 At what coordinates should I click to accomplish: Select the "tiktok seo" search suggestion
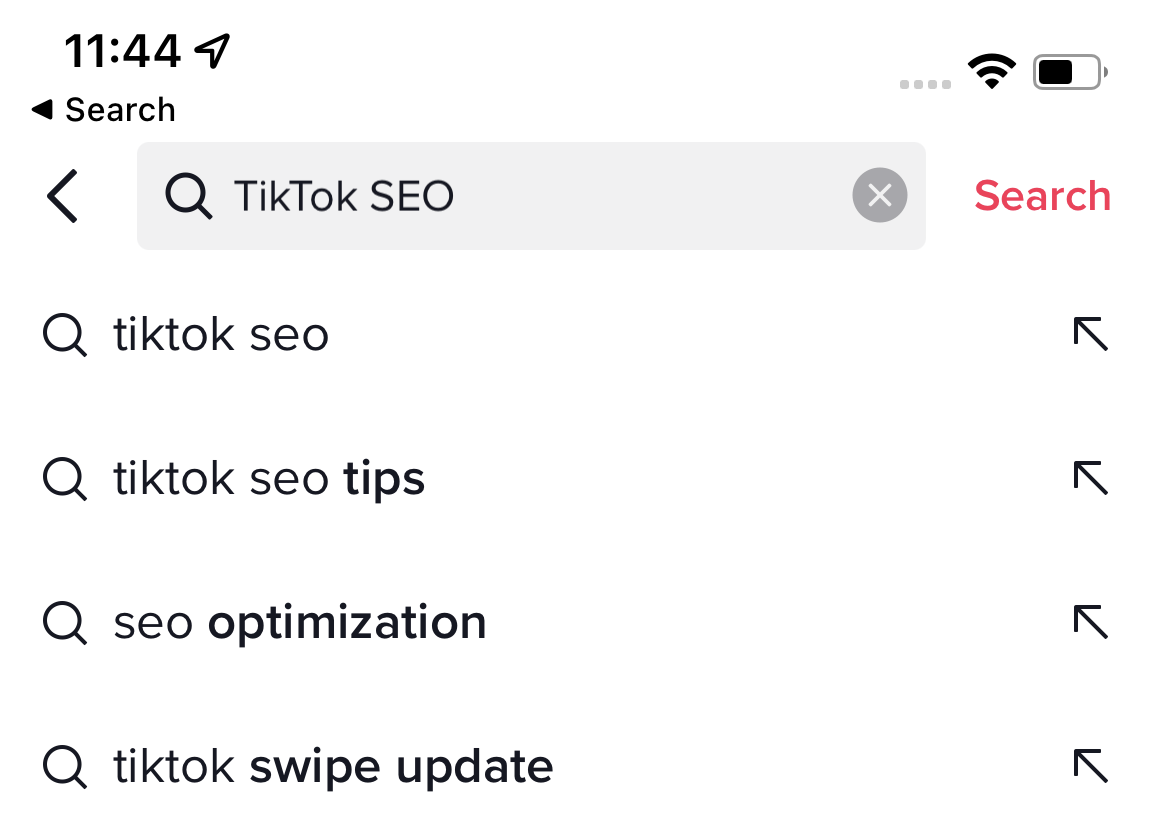pyautogui.click(x=222, y=334)
